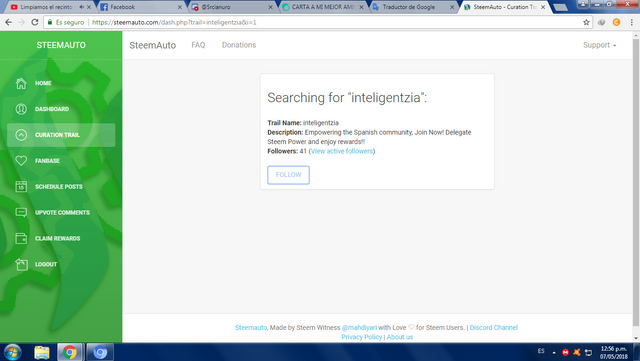Viewport: 640px width, 361px height.
Task: Click the red M tray icon
Action: 565,352
